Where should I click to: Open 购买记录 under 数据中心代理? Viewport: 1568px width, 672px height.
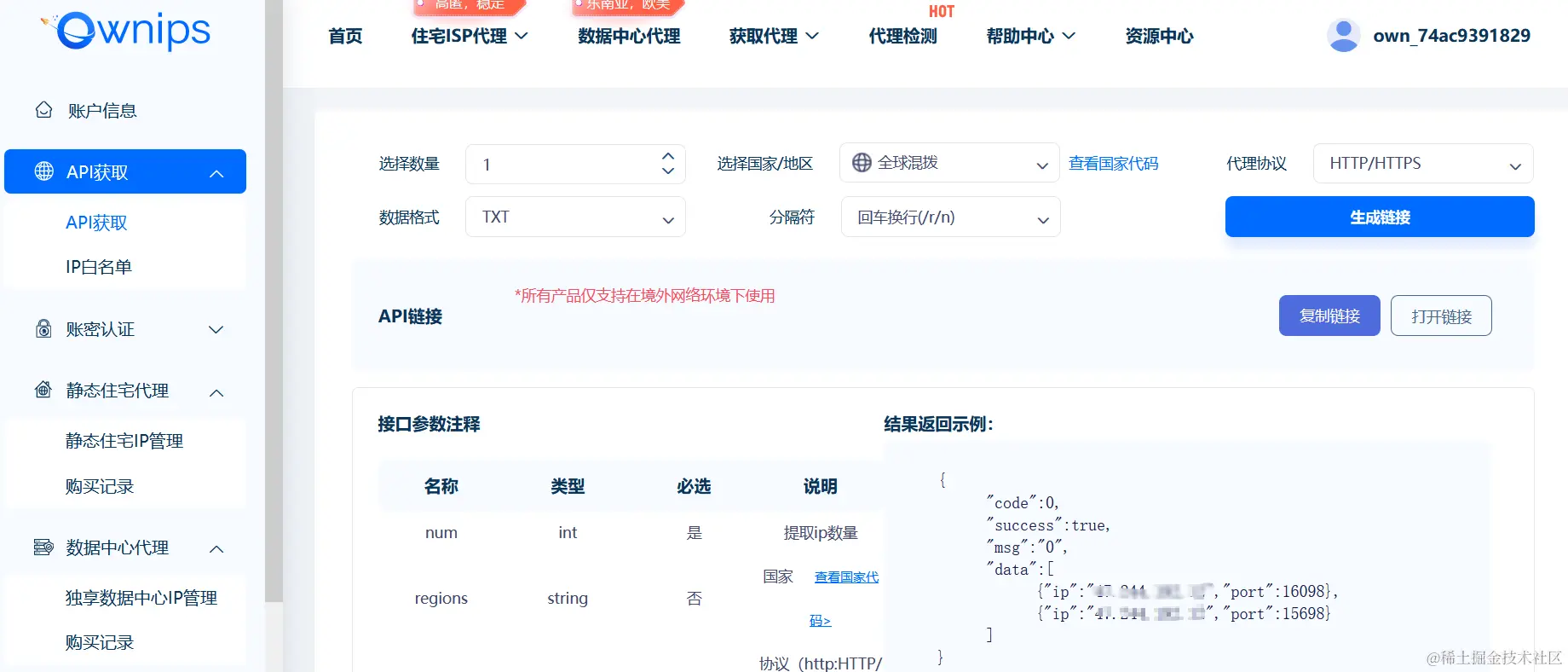click(x=100, y=642)
